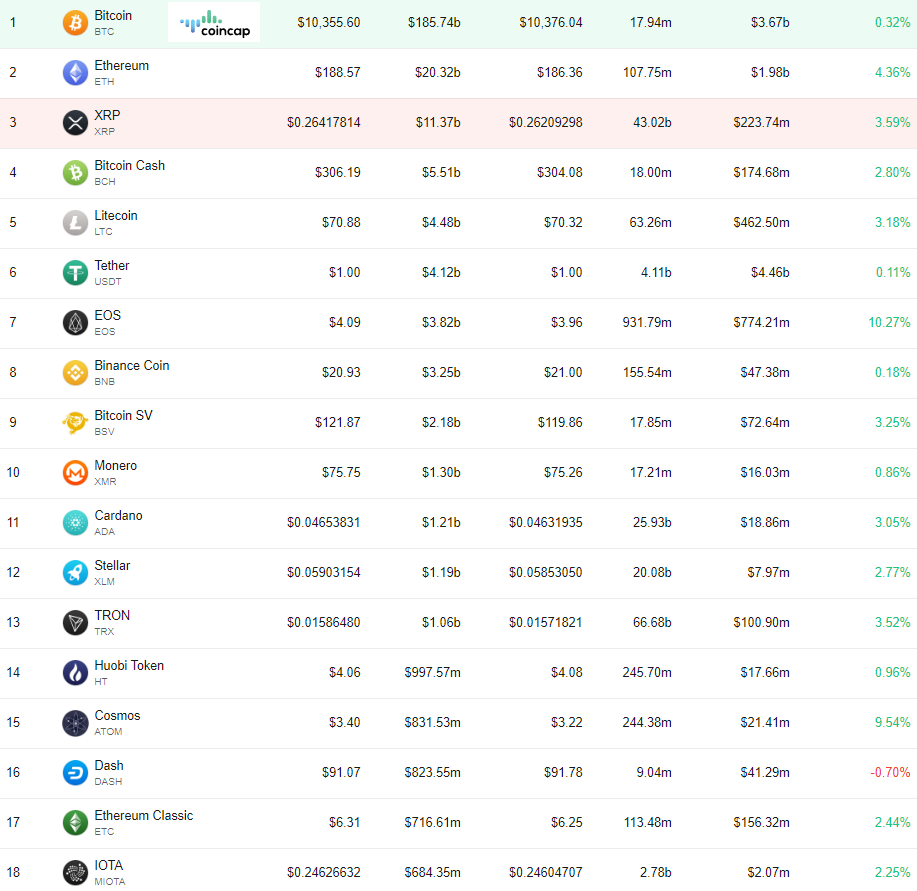Click the EOS dark logo icon
Viewport: 917px width, 891px height.
[75, 323]
